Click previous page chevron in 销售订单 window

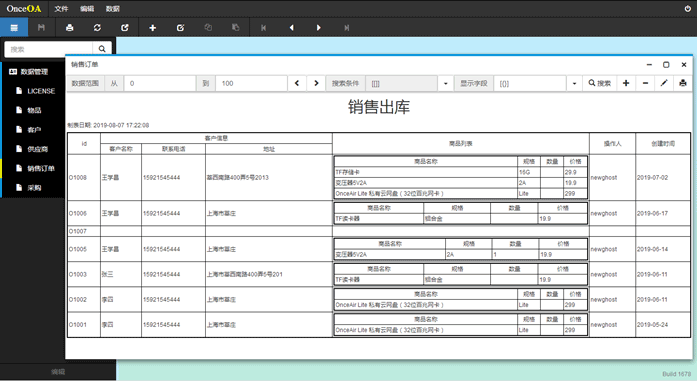297,83
